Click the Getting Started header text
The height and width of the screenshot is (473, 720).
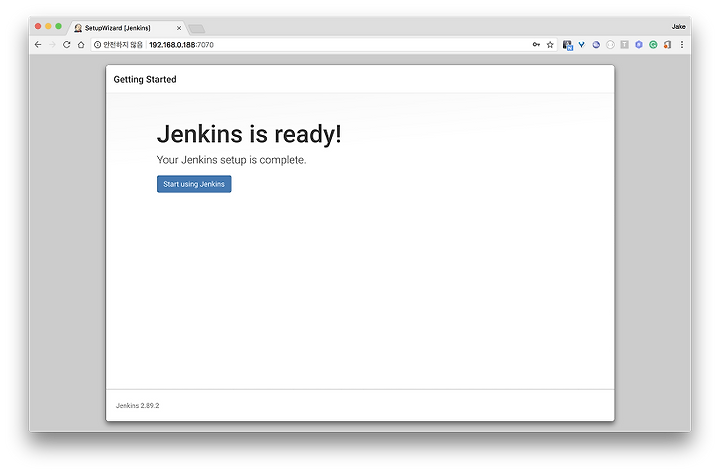[x=145, y=79]
